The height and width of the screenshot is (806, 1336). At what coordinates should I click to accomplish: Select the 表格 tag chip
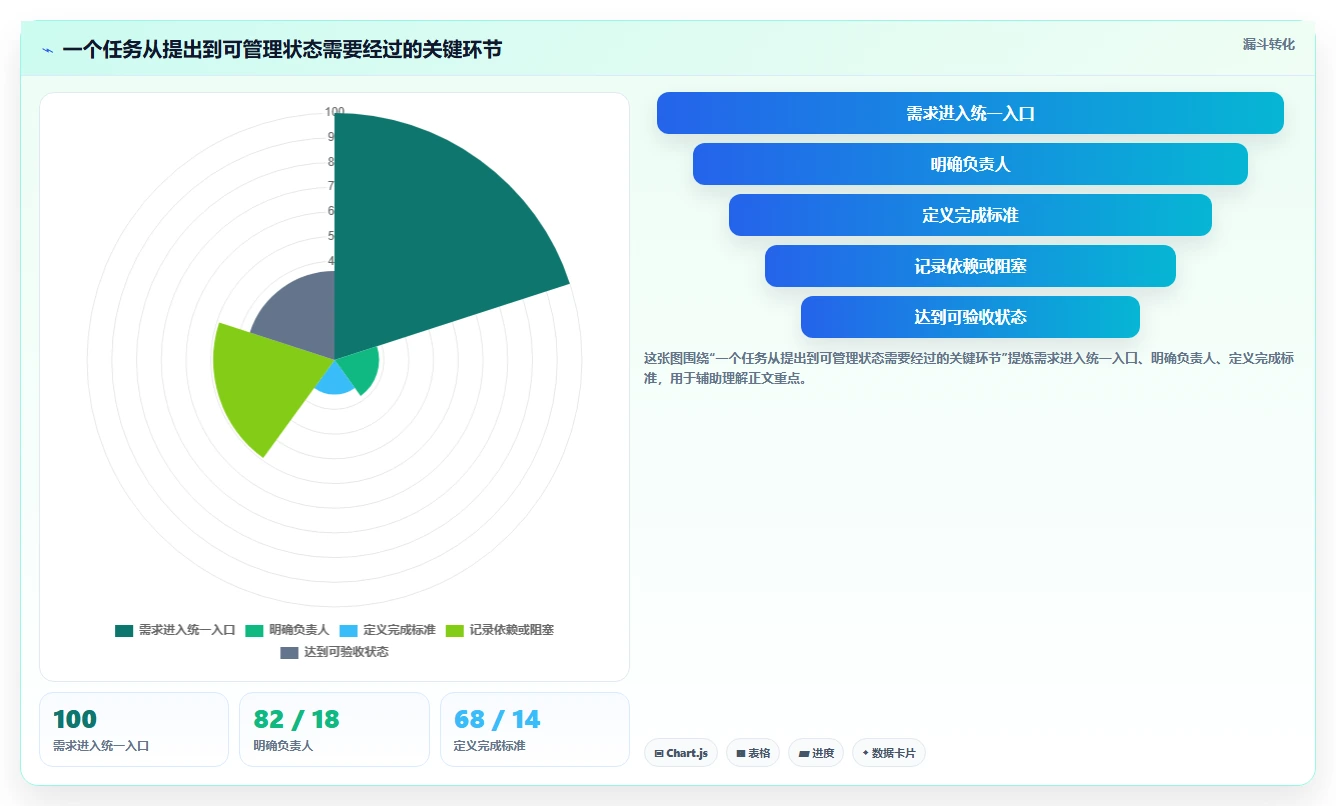pos(753,753)
